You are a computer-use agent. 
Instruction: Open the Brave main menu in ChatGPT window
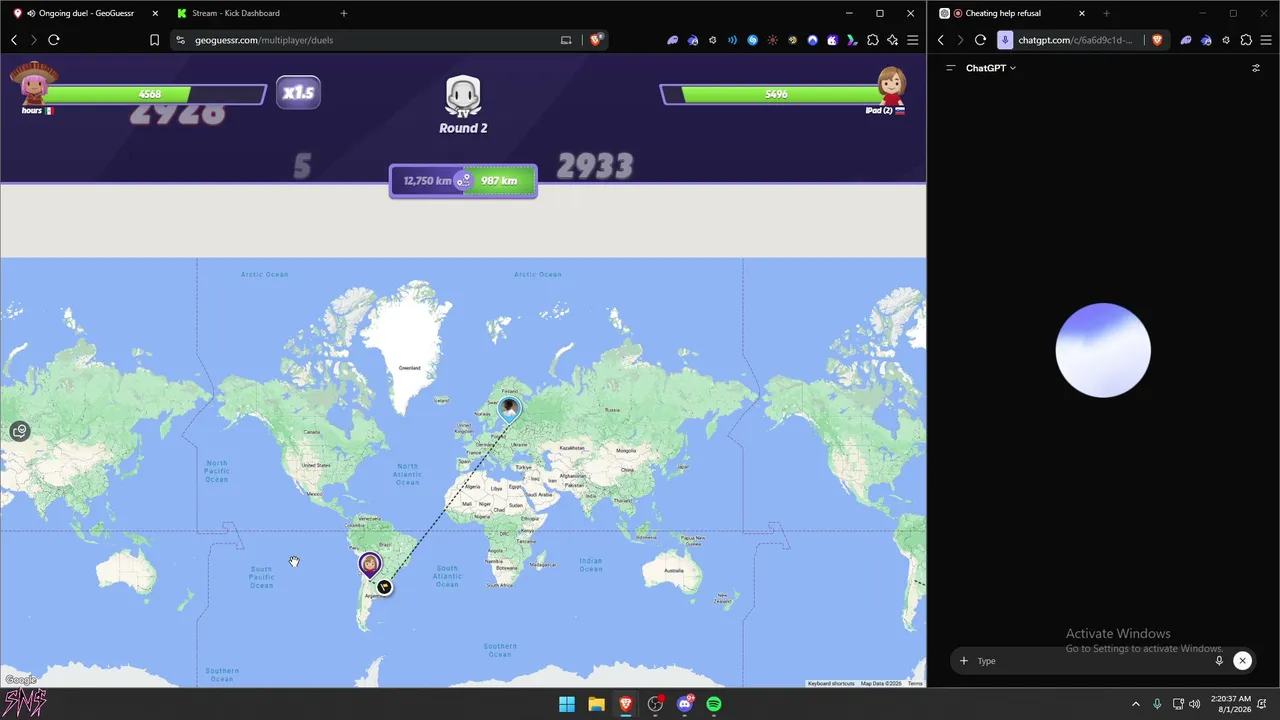pyautogui.click(x=1266, y=40)
